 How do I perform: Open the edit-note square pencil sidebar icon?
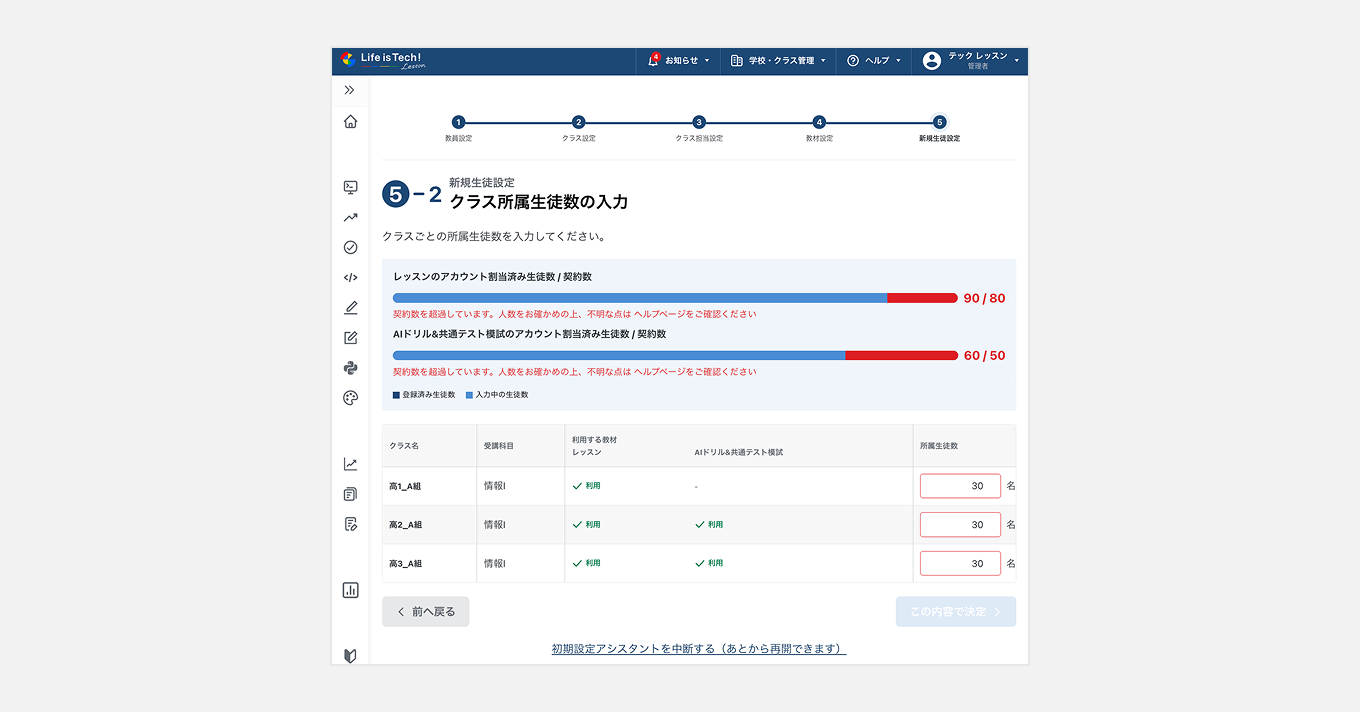(350, 338)
